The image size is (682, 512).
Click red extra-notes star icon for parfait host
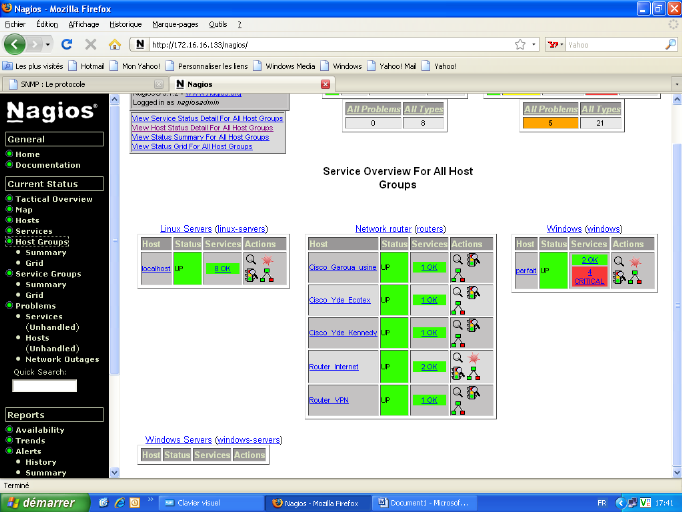click(x=635, y=261)
